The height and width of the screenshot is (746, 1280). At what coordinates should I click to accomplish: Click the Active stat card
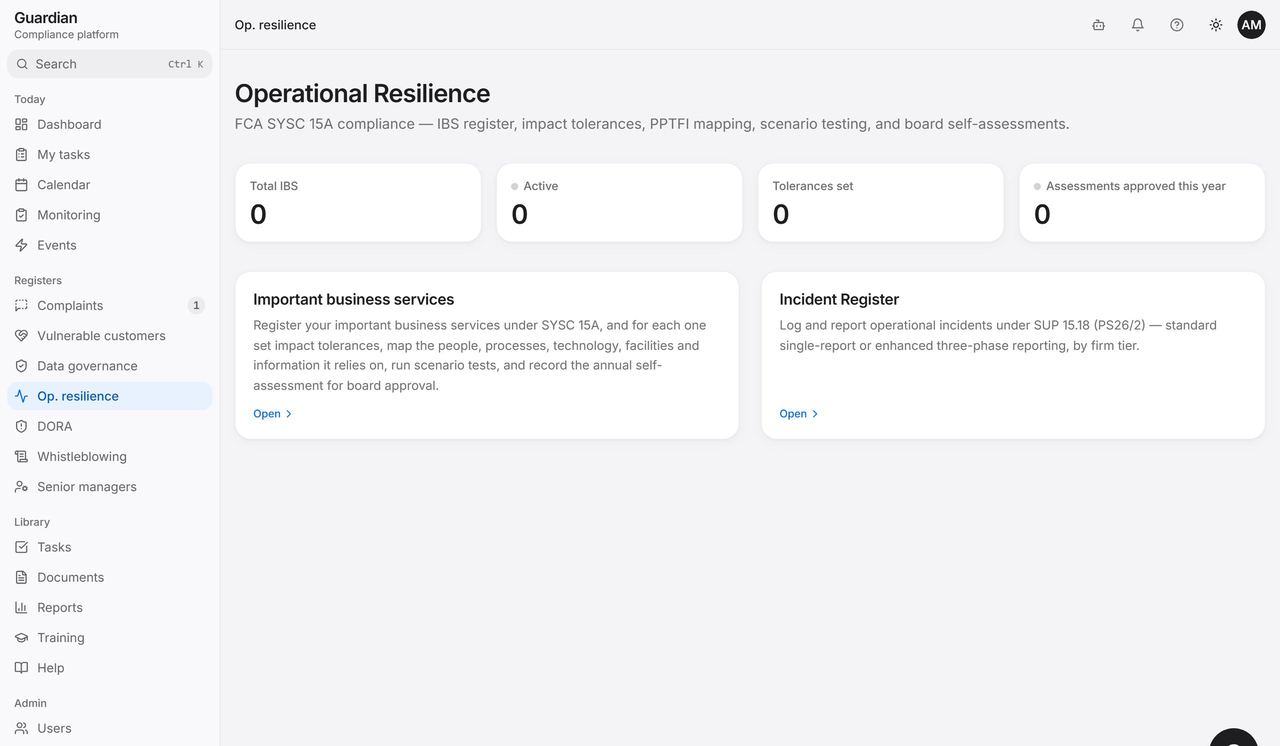[x=620, y=203]
